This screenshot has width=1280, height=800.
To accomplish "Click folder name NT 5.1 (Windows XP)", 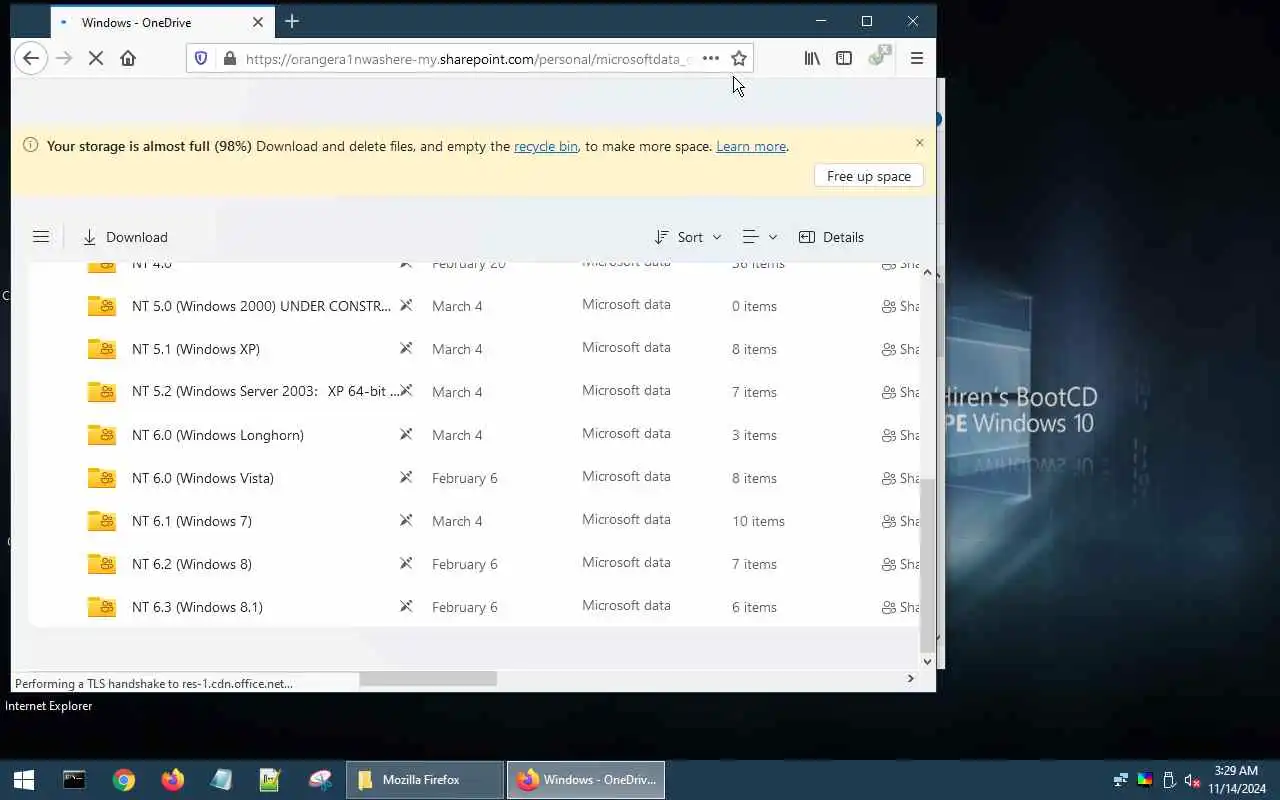I will [x=196, y=349].
